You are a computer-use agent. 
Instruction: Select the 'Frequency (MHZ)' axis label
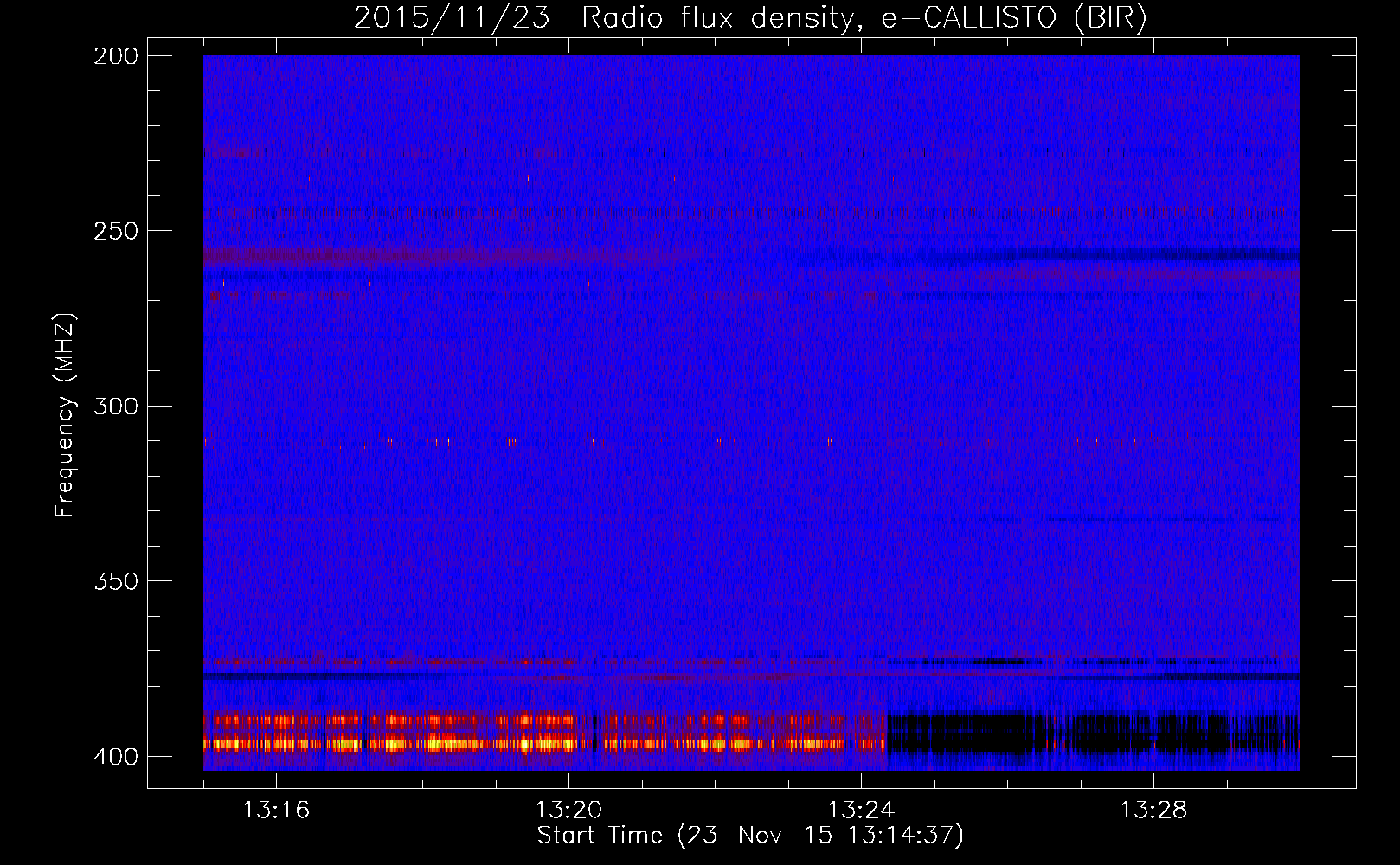point(65,415)
